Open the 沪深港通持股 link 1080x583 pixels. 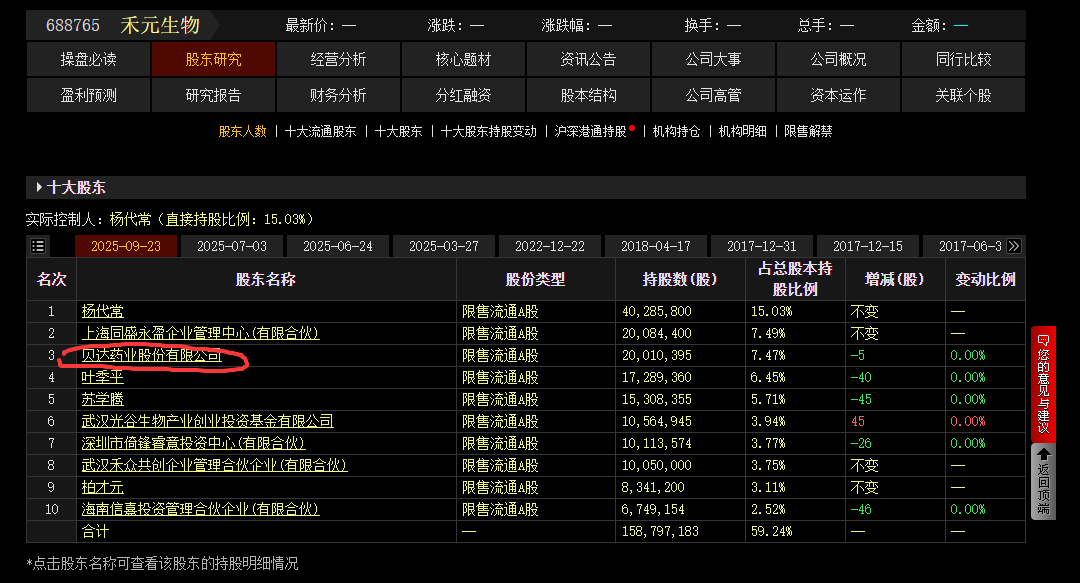[x=590, y=131]
